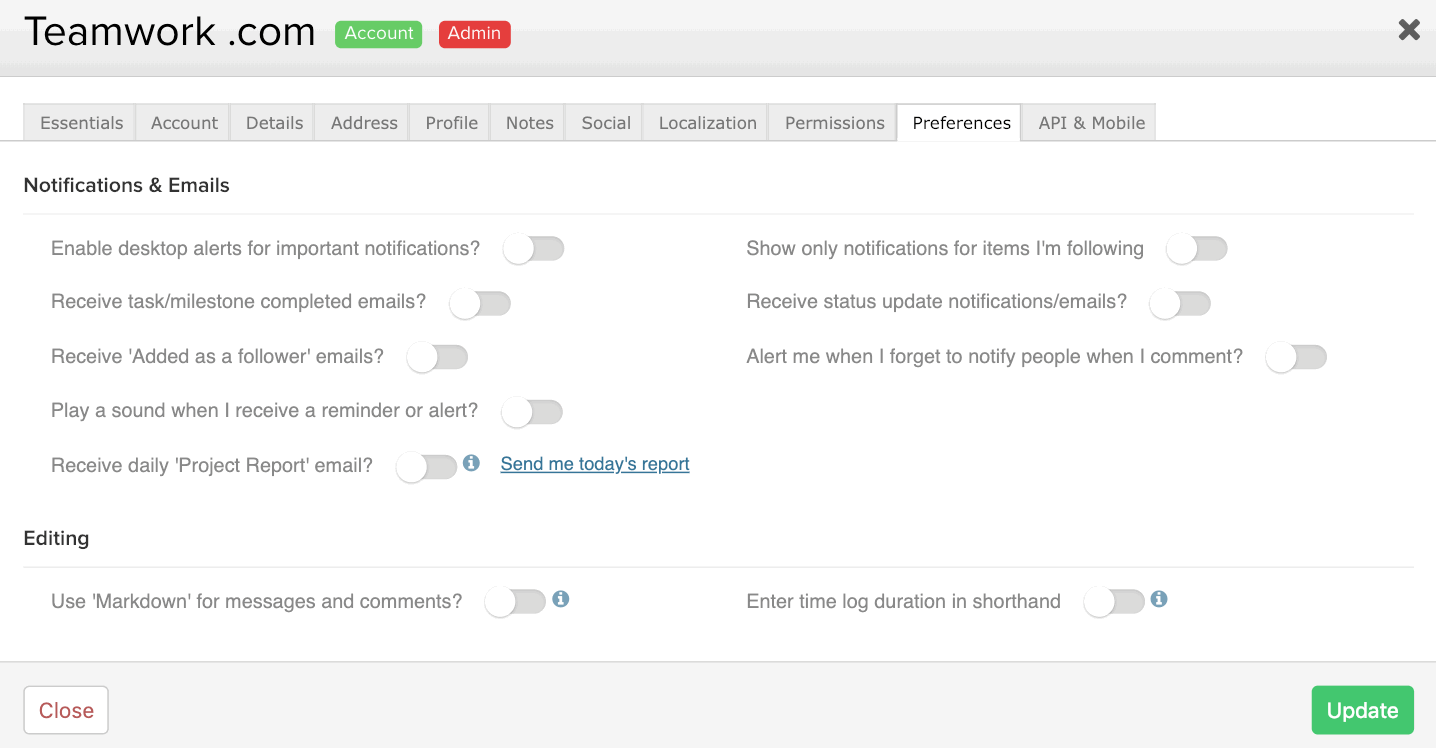
Task: Enable sound for reminders or alerts
Action: pos(532,411)
